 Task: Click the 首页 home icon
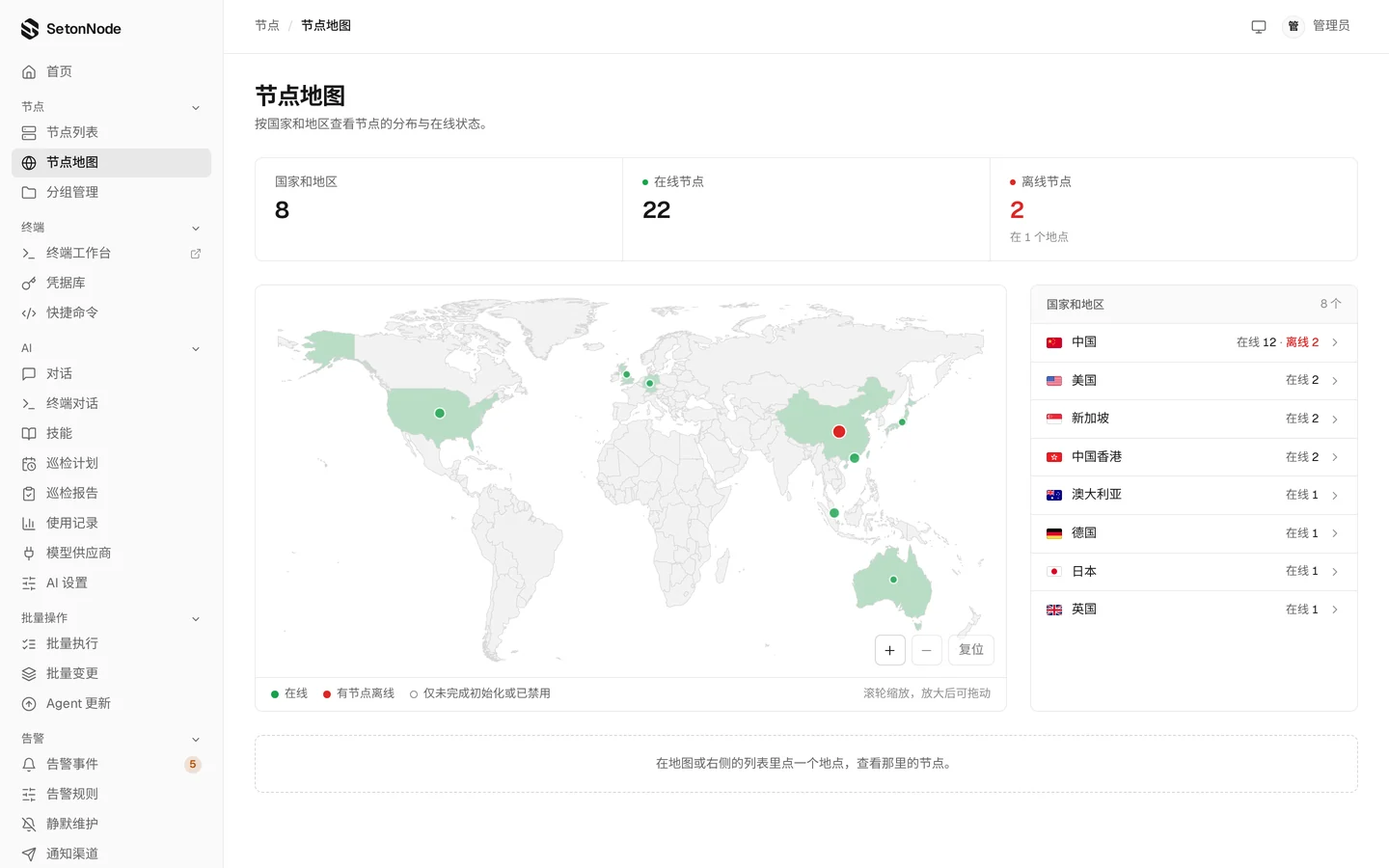pos(29,72)
